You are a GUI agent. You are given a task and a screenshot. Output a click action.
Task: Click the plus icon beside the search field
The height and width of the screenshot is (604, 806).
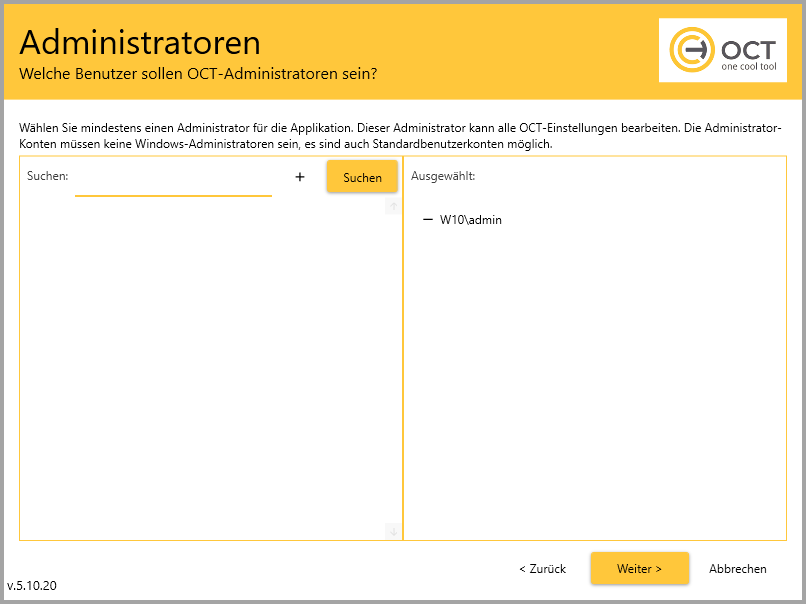point(299,177)
